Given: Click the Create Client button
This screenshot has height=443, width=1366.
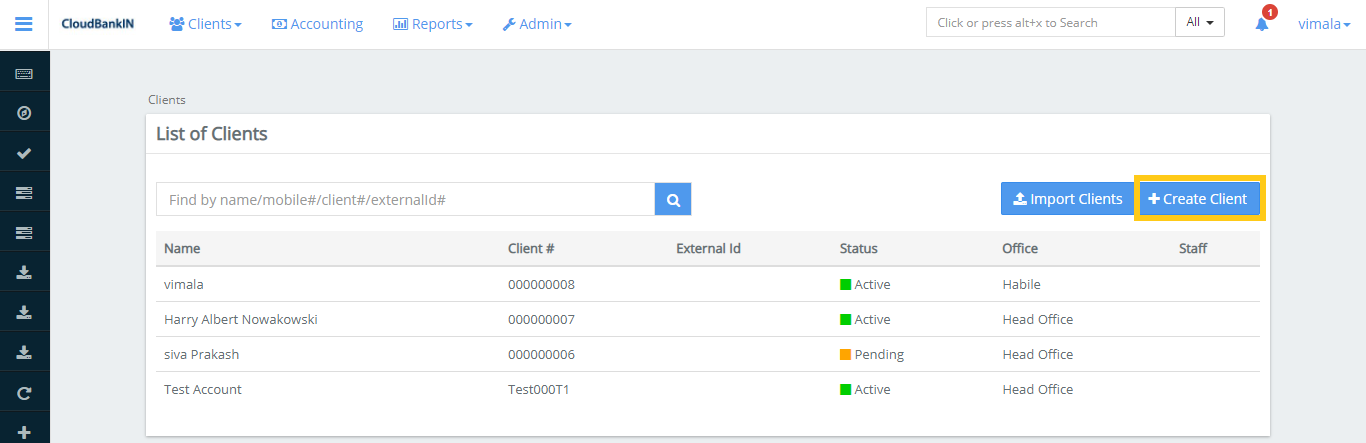Looking at the screenshot, I should [1199, 199].
